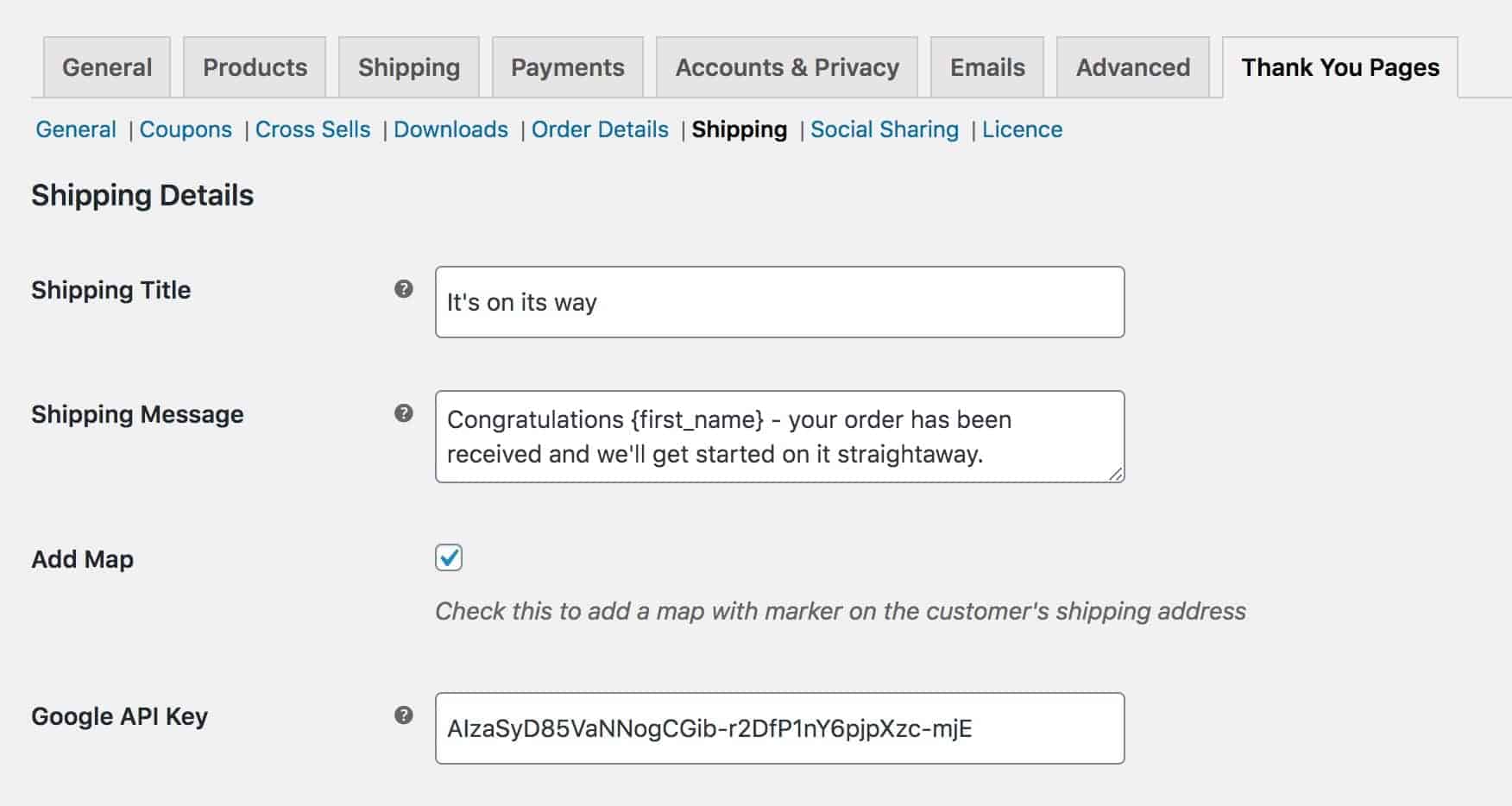Viewport: 1512px width, 806px height.
Task: Click the Google API Key field
Action: tap(780, 728)
